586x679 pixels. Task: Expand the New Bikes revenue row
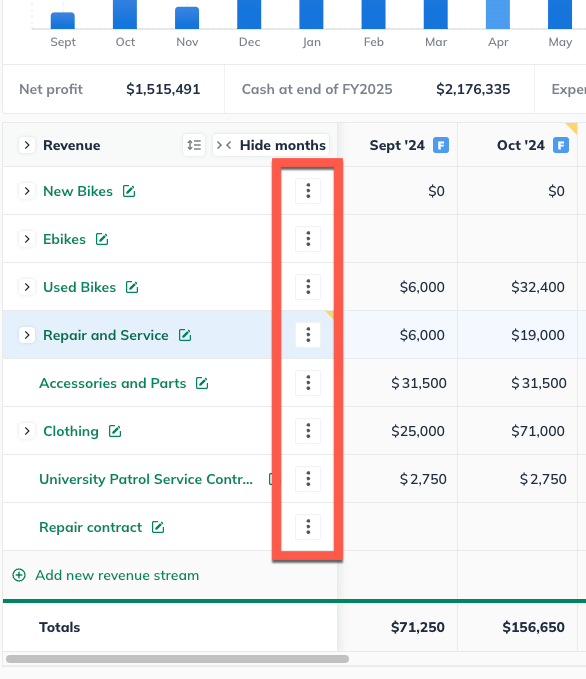27,191
